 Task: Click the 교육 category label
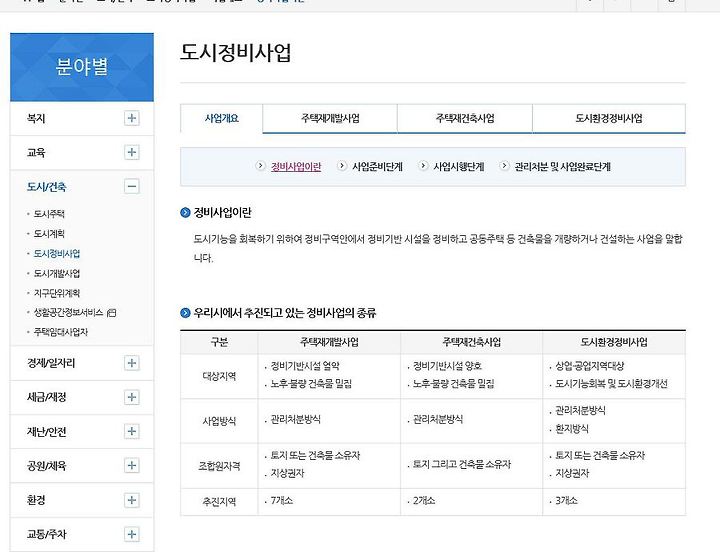[x=36, y=152]
